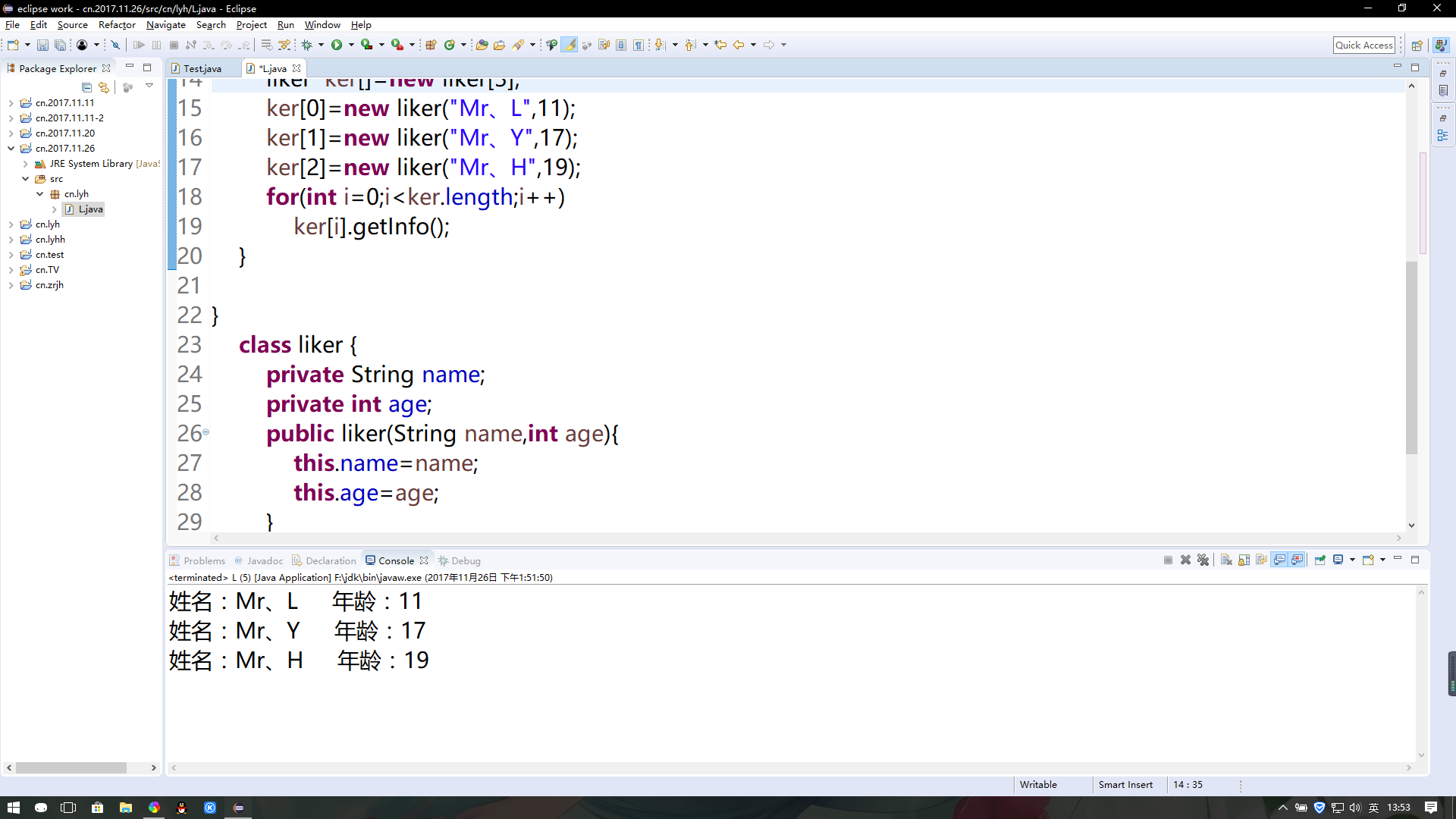
Task: Save the current file with the Save icon
Action: (x=42, y=45)
